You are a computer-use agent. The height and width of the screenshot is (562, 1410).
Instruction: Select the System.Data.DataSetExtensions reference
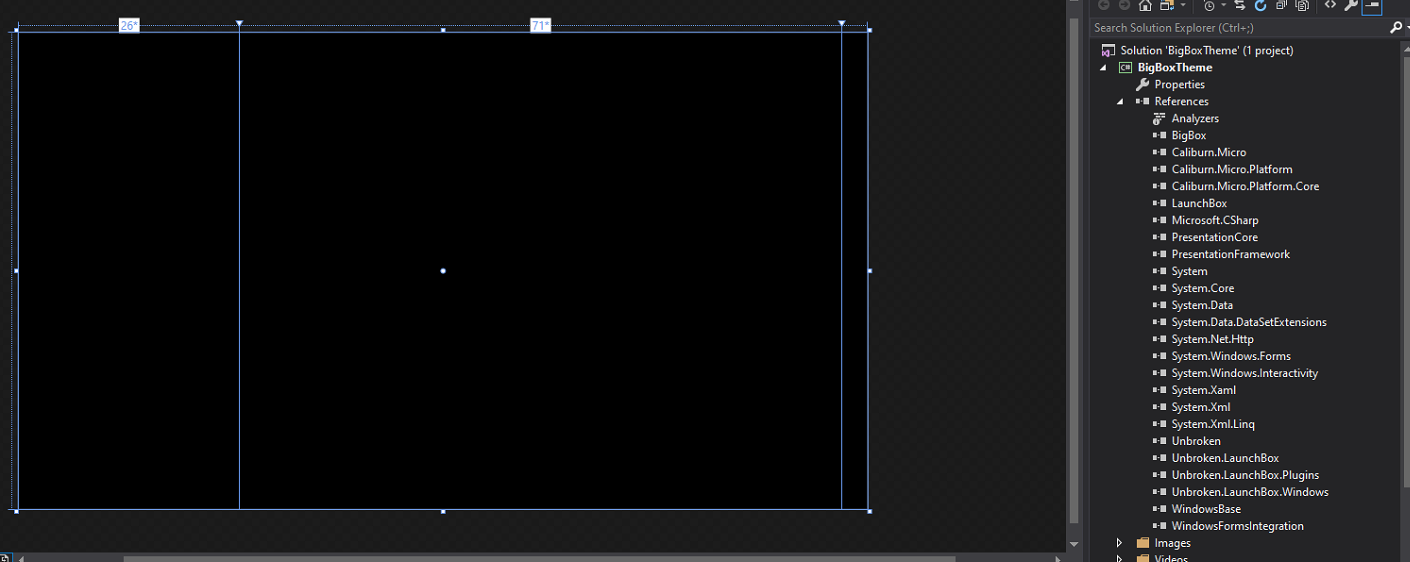click(1249, 323)
